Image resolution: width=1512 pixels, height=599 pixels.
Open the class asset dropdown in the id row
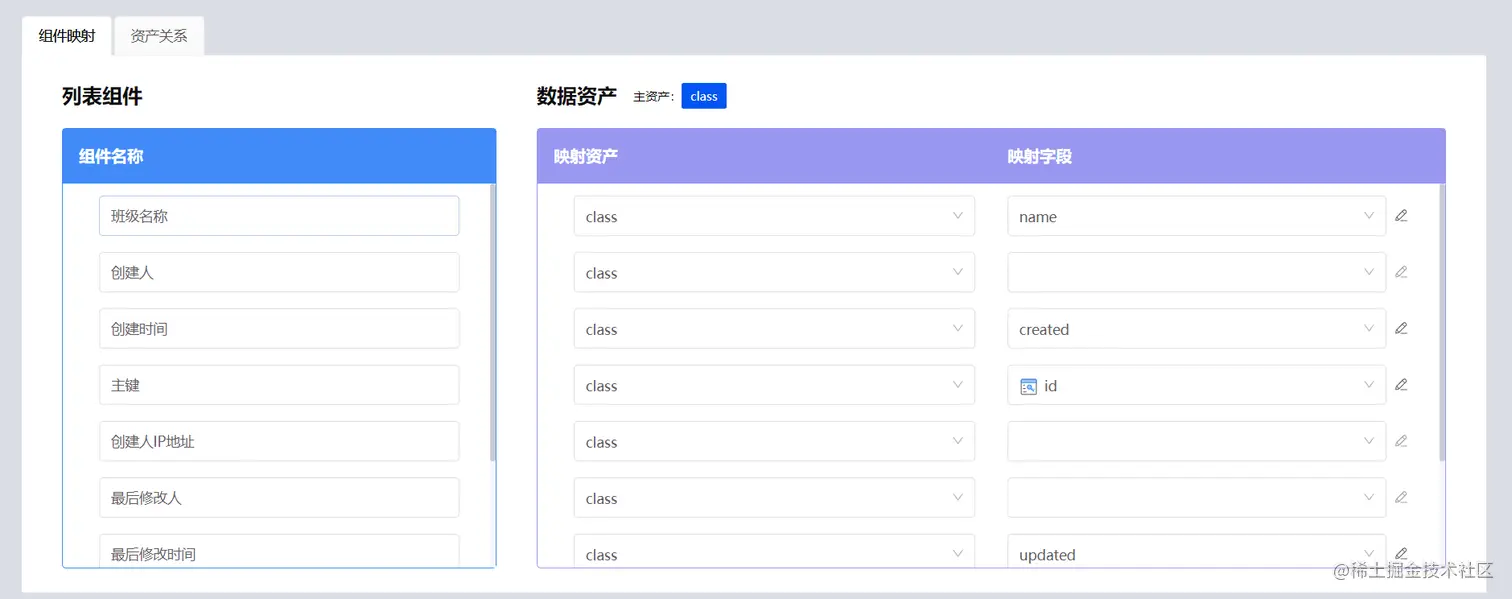[774, 385]
